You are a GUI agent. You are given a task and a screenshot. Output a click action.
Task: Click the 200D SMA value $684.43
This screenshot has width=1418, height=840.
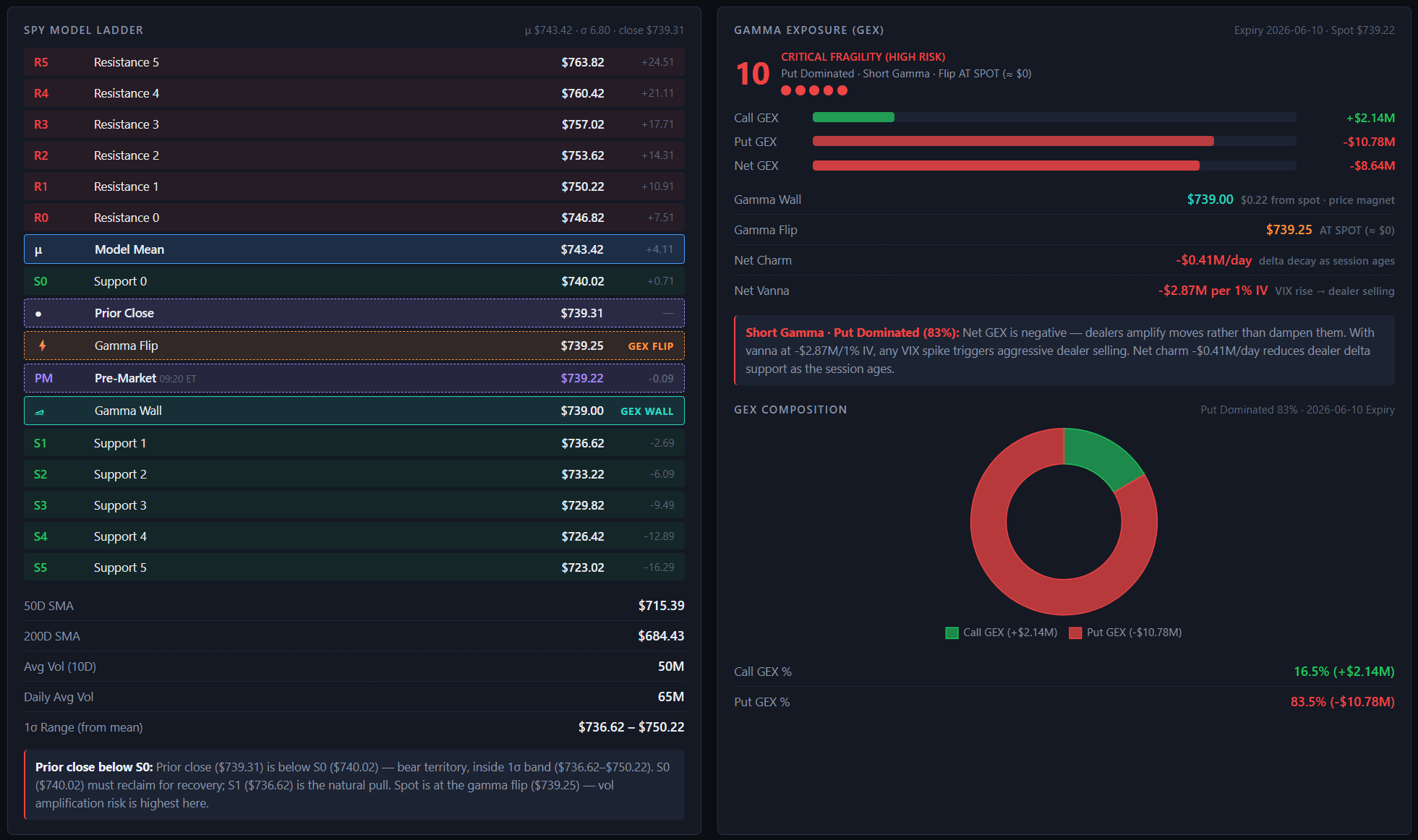pos(661,636)
